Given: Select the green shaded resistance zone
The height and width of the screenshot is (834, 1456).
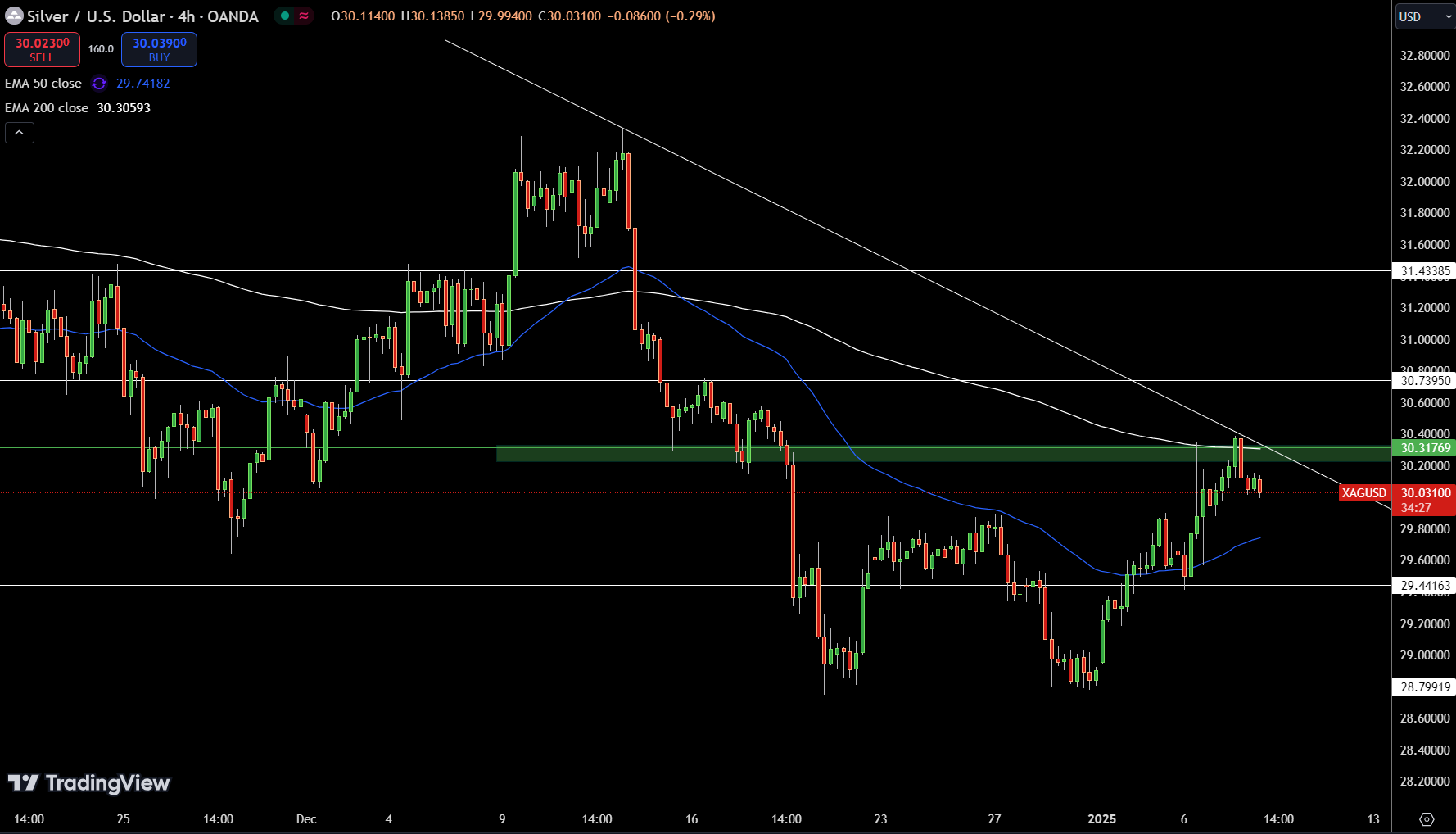Looking at the screenshot, I should tap(943, 453).
